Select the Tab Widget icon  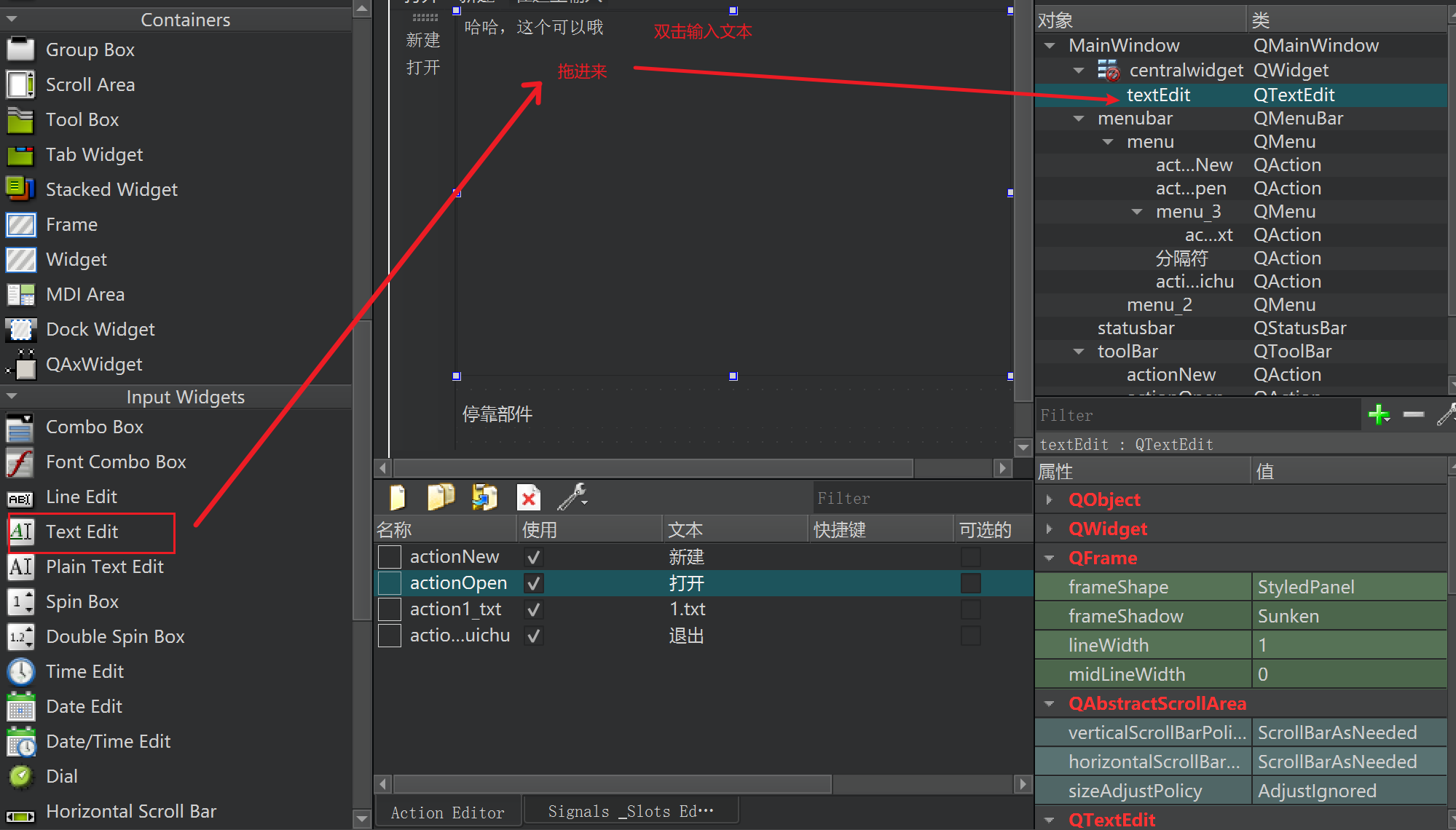(x=20, y=154)
